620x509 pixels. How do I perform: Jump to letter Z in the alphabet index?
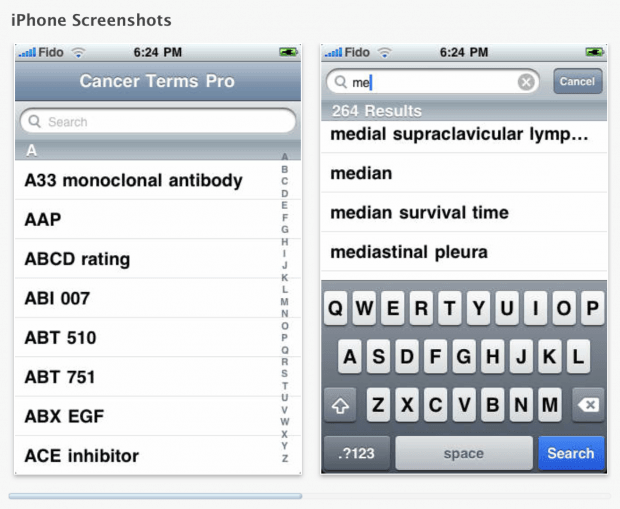285,459
